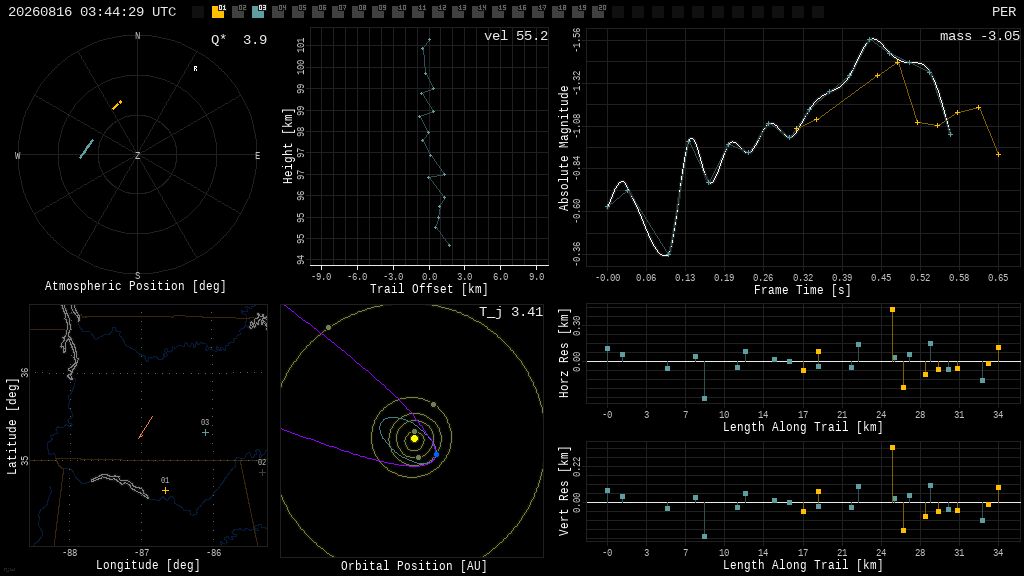Click the gray 02 cross marker on map
Screen dimensions: 1024x576
[262, 472]
